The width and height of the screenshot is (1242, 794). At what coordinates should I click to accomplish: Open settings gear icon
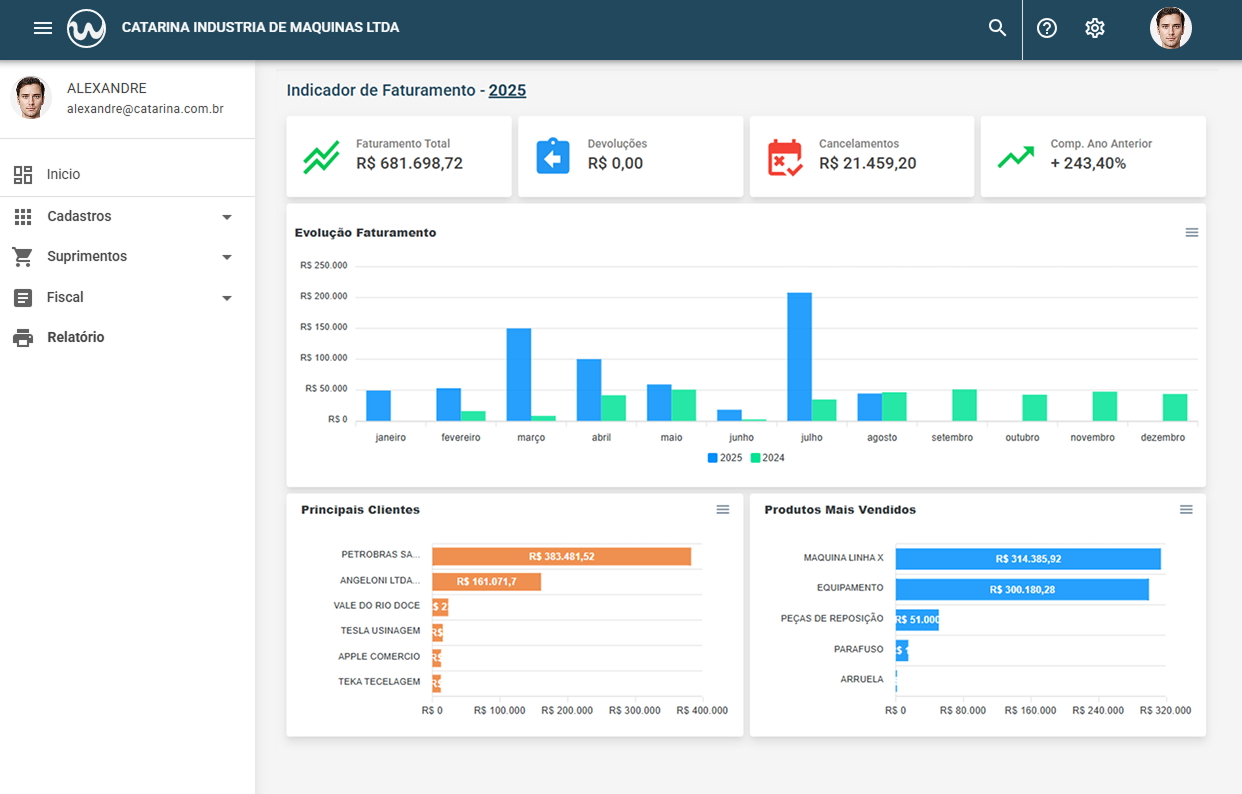(1095, 28)
